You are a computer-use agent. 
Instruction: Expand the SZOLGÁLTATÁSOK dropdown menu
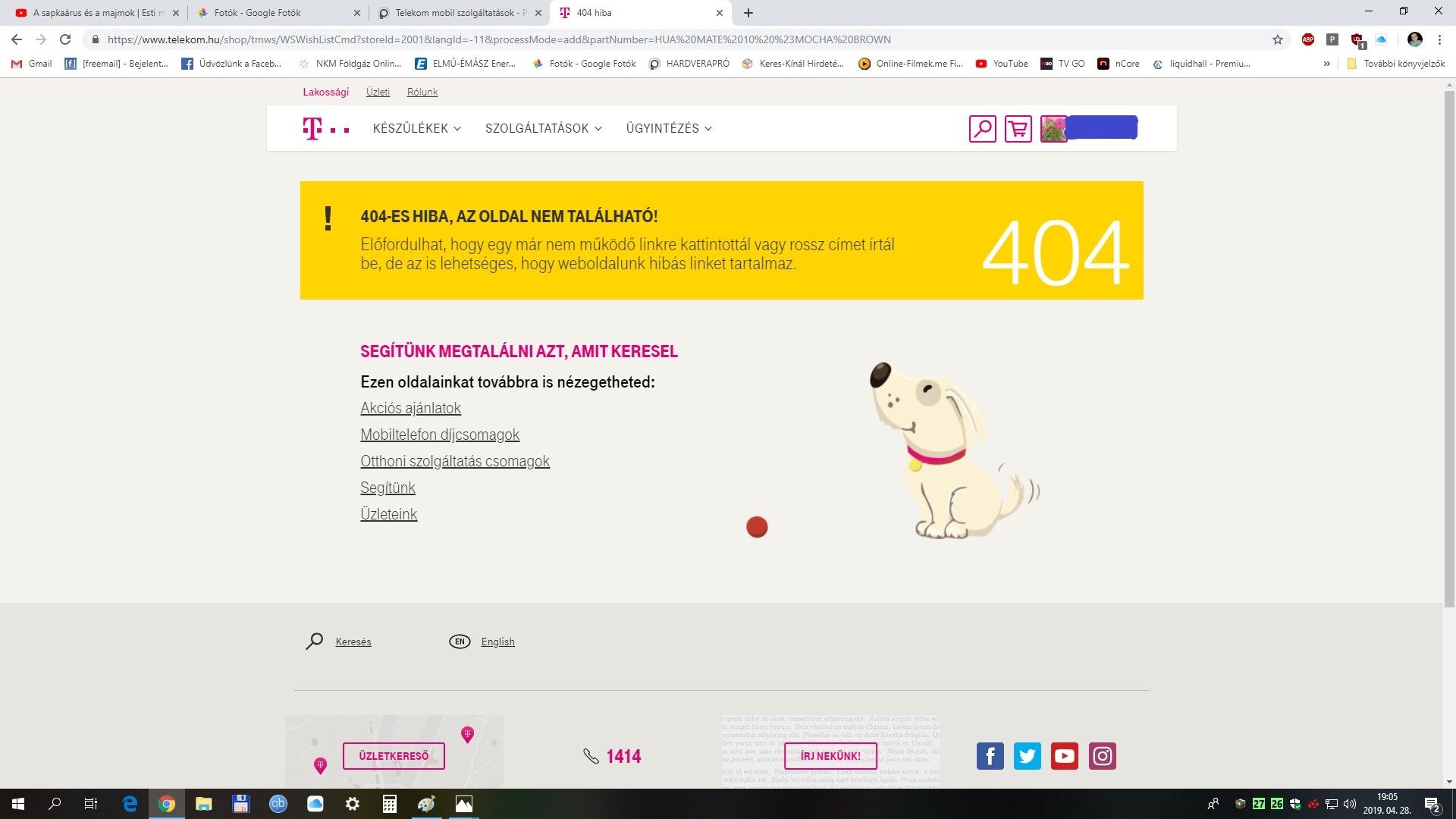(x=543, y=128)
